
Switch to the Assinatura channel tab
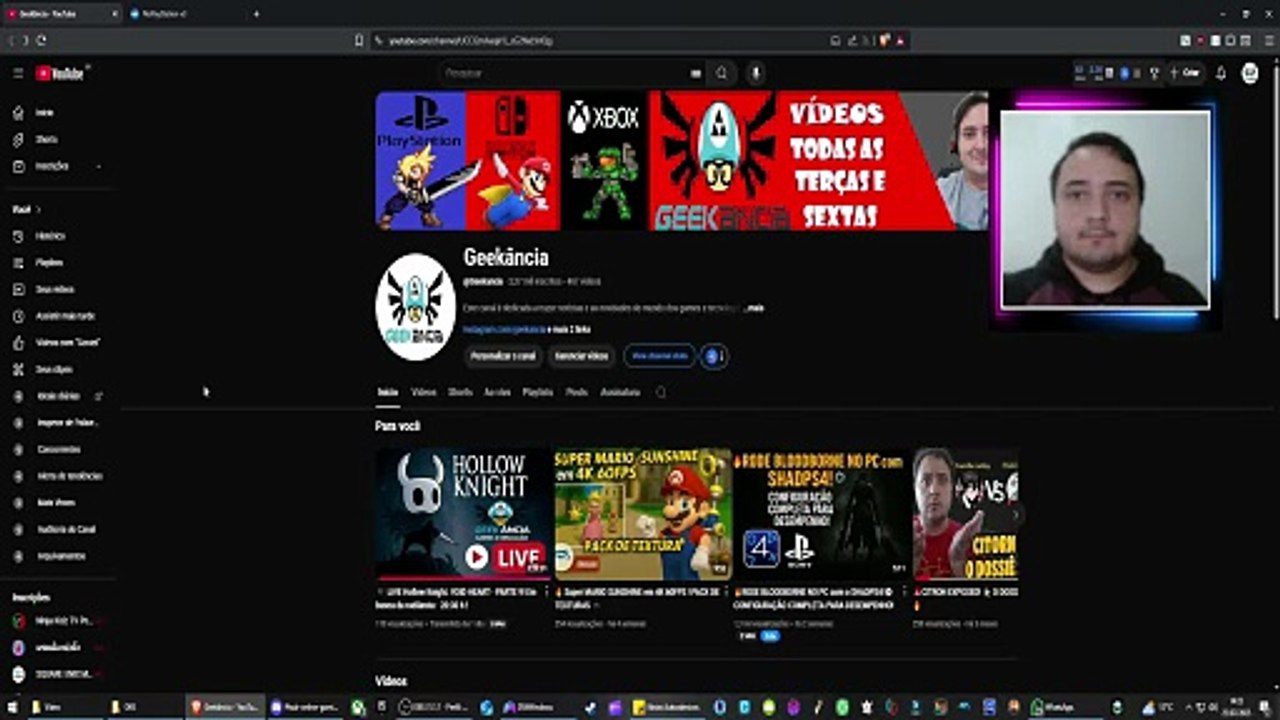tap(620, 393)
